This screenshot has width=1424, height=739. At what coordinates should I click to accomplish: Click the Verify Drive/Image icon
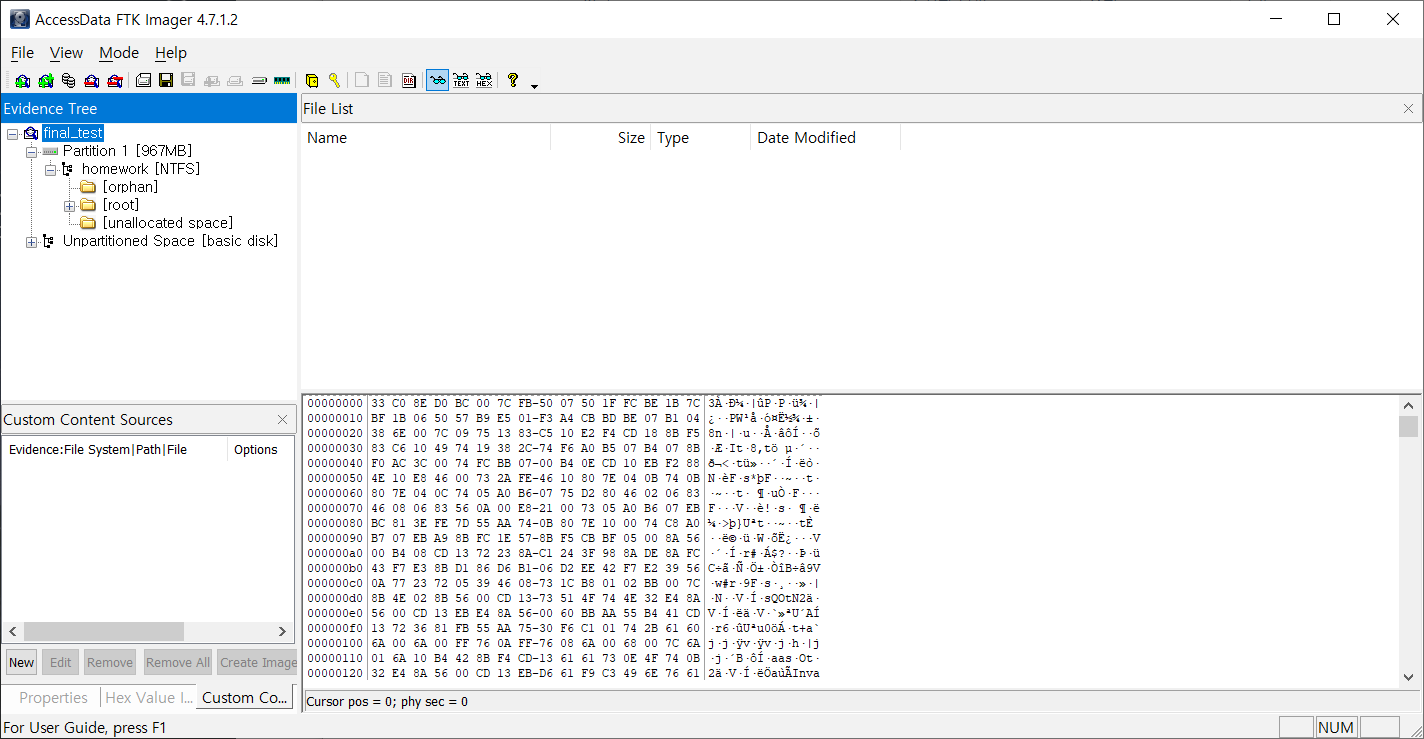pos(258,81)
